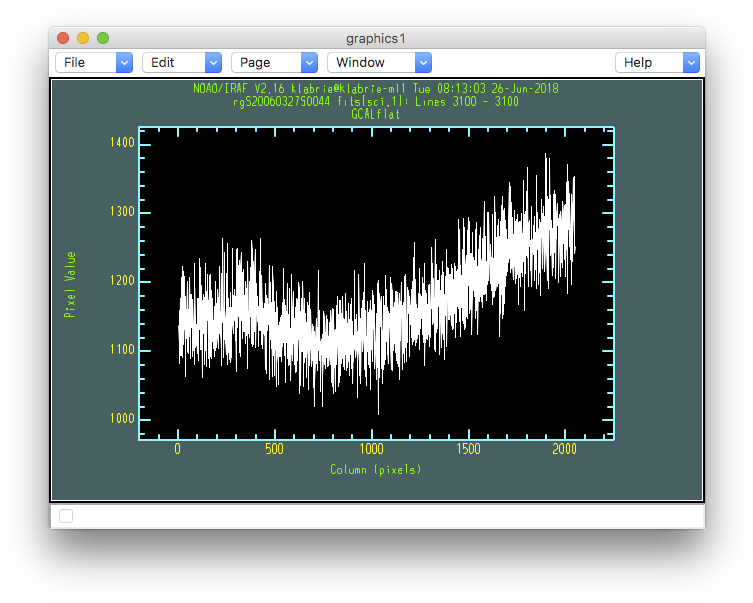Image resolution: width=753 pixels, height=603 pixels.
Task: Open the Help menu
Action: (x=657, y=62)
